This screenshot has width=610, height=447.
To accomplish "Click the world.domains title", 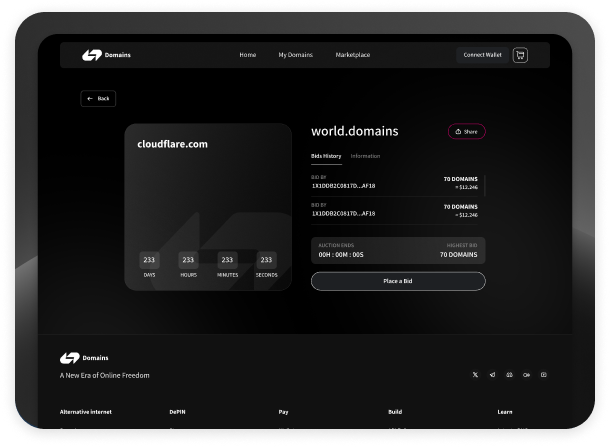I will (354, 131).
